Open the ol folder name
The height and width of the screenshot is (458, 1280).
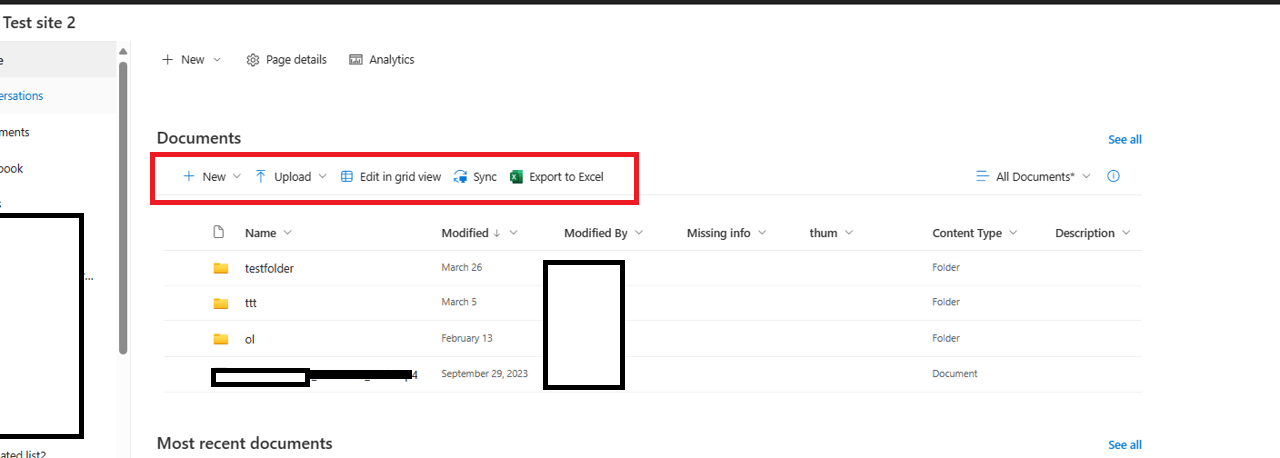(250, 339)
